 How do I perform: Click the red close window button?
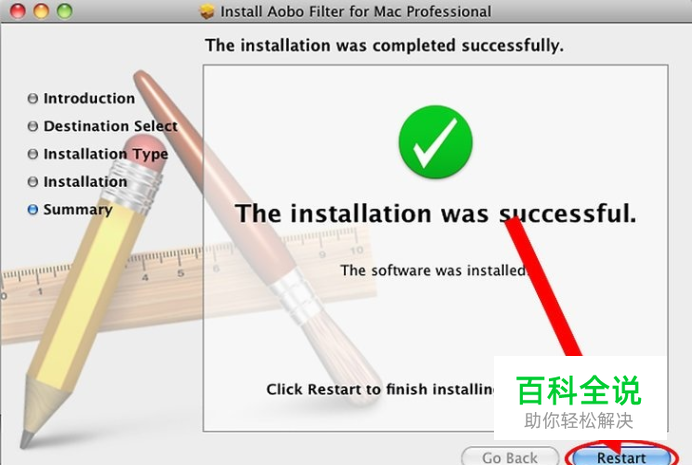tap(18, 11)
